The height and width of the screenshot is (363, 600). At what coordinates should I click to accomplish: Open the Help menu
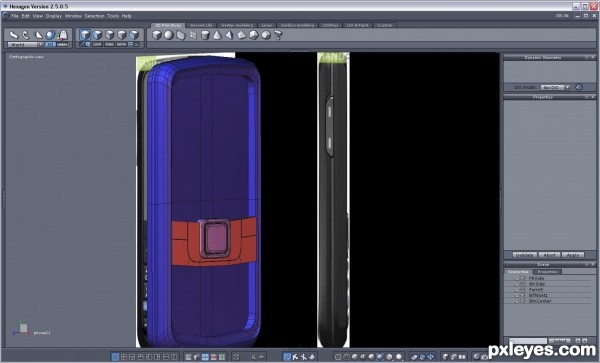pos(127,16)
